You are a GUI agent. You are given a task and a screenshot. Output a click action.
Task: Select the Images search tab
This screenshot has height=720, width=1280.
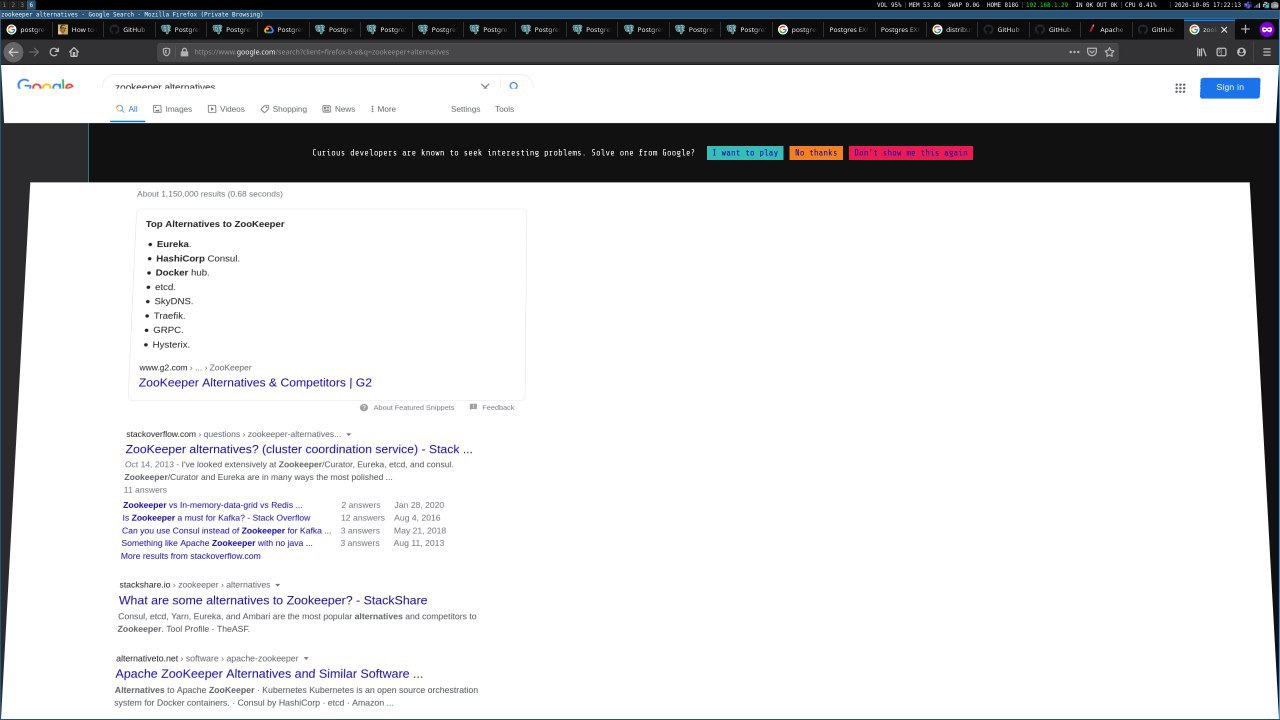[172, 109]
